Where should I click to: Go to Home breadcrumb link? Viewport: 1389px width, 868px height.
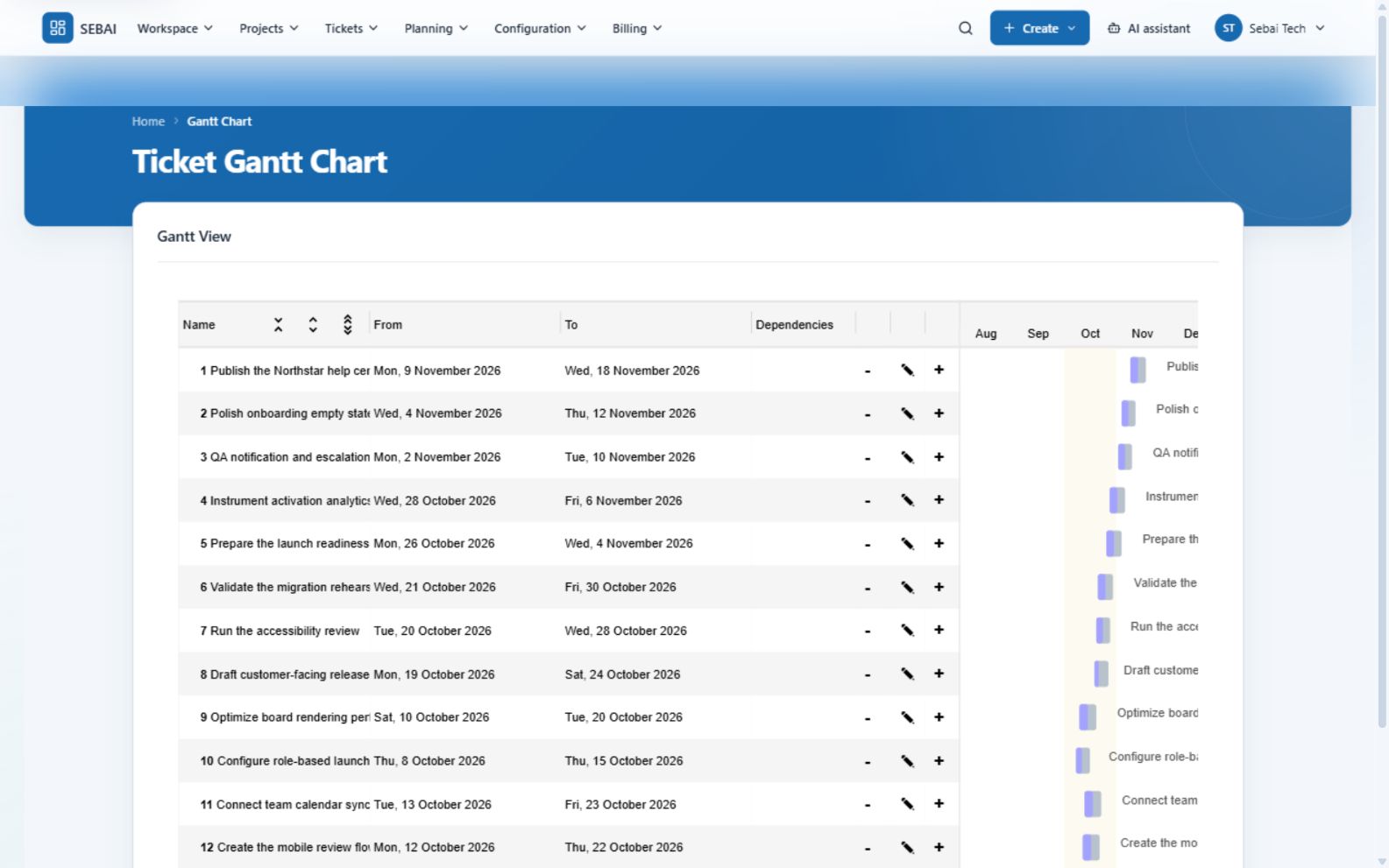coord(148,122)
